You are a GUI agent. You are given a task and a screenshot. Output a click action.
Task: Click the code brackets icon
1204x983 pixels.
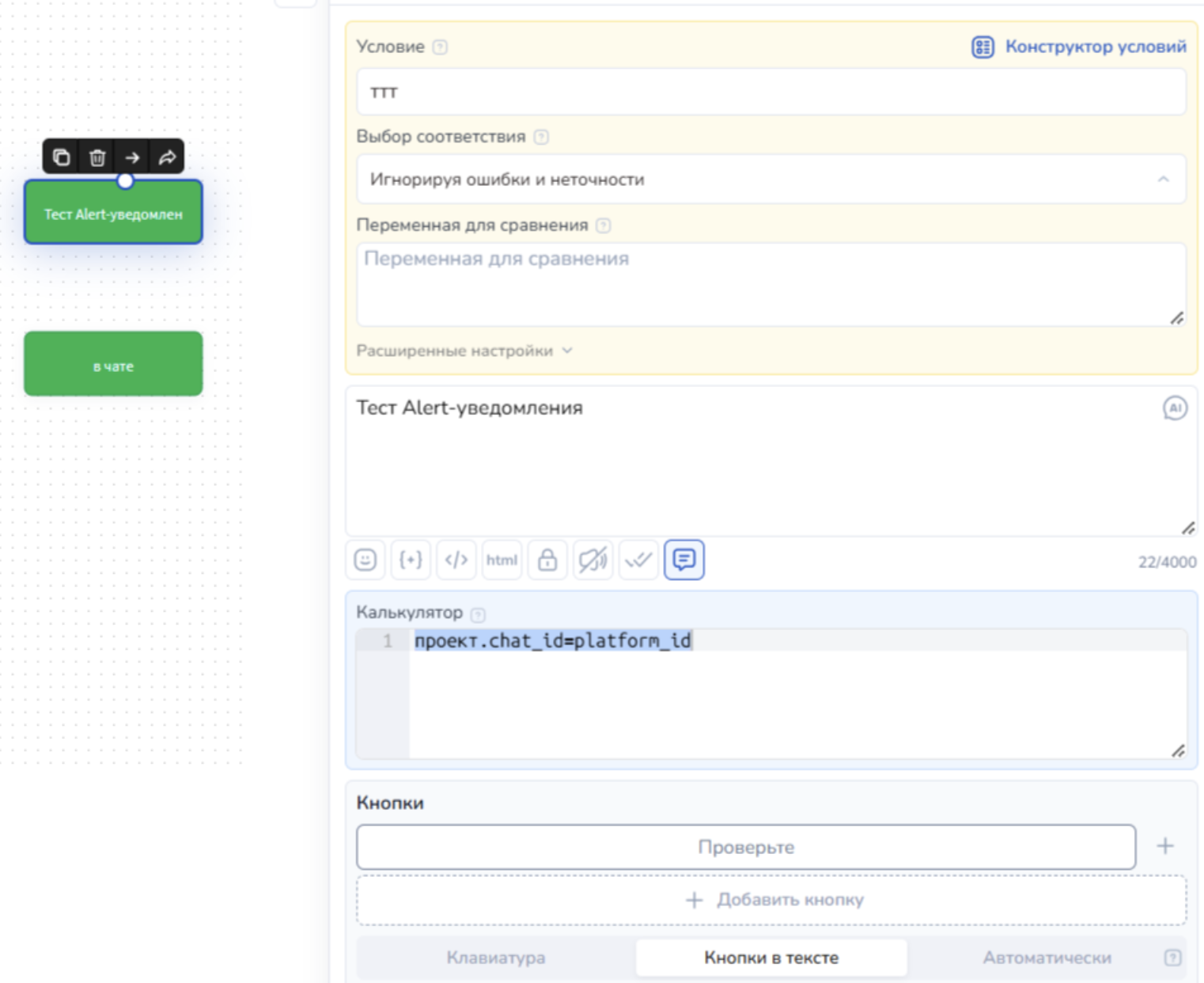click(x=456, y=560)
